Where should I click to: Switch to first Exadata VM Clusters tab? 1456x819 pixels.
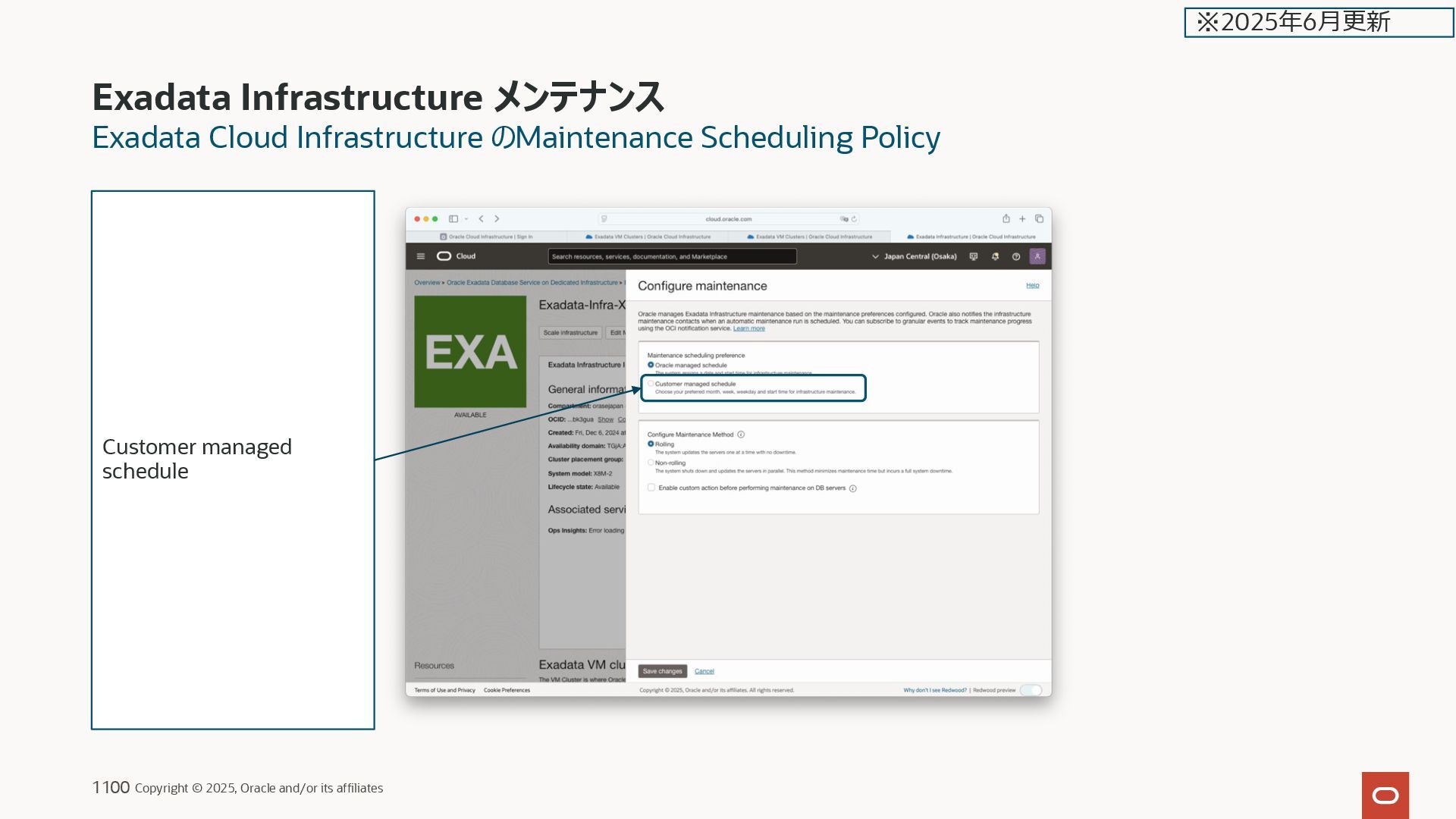pos(648,237)
